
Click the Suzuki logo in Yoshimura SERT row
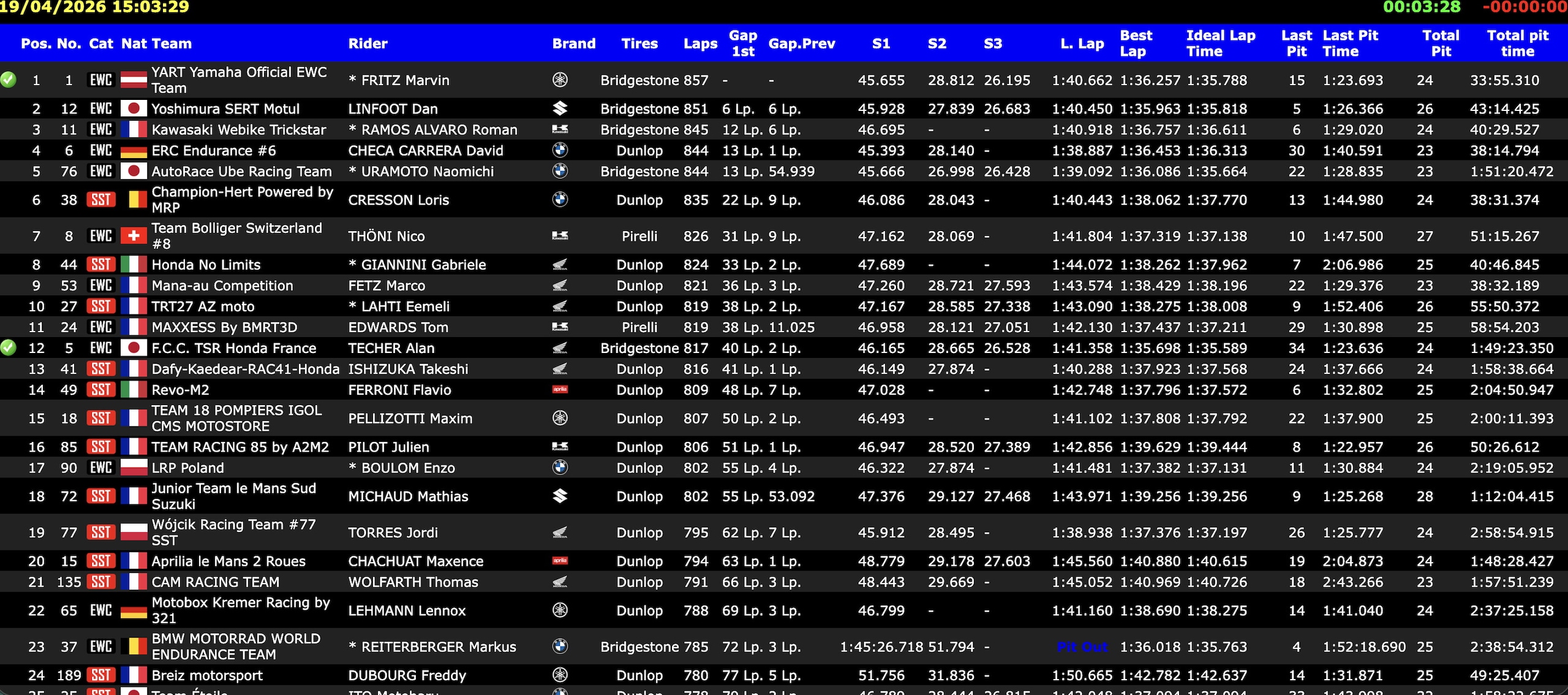tap(560, 108)
